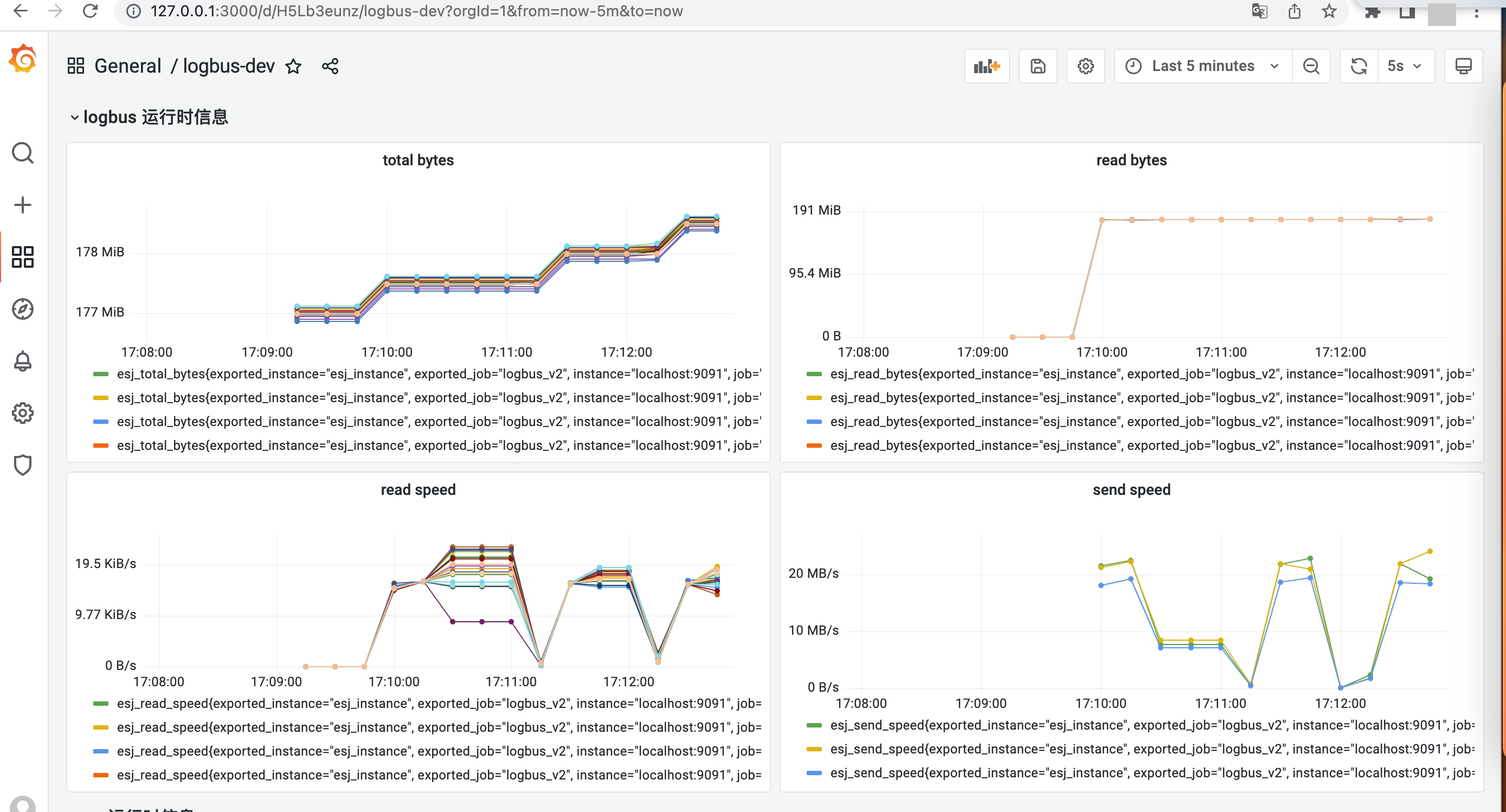Click the logbus-dev dashboard title
Image resolution: width=1506 pixels, height=812 pixels.
coord(229,66)
